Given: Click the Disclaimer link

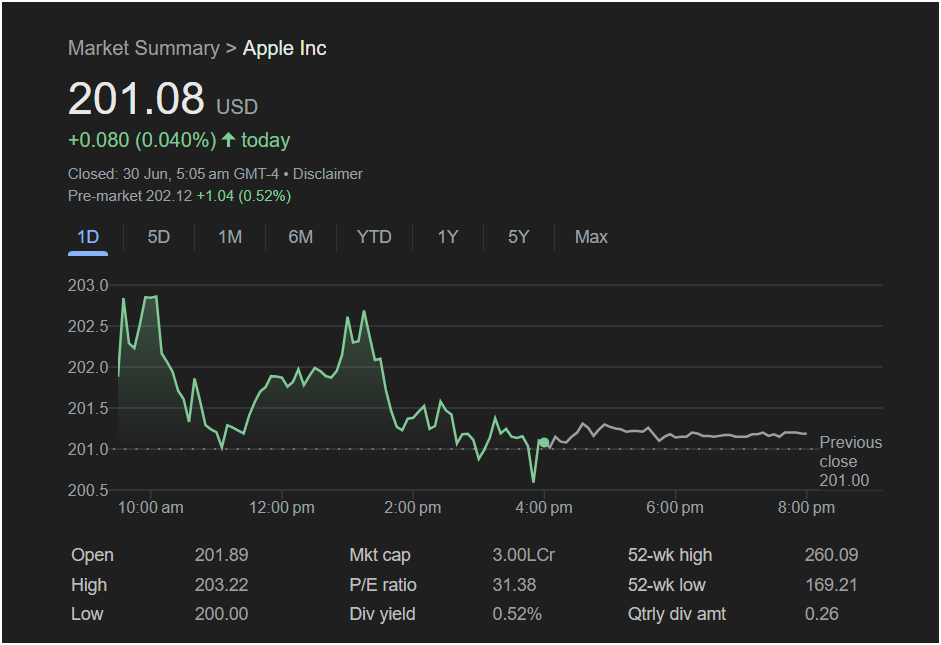Looking at the screenshot, I should (x=328, y=174).
